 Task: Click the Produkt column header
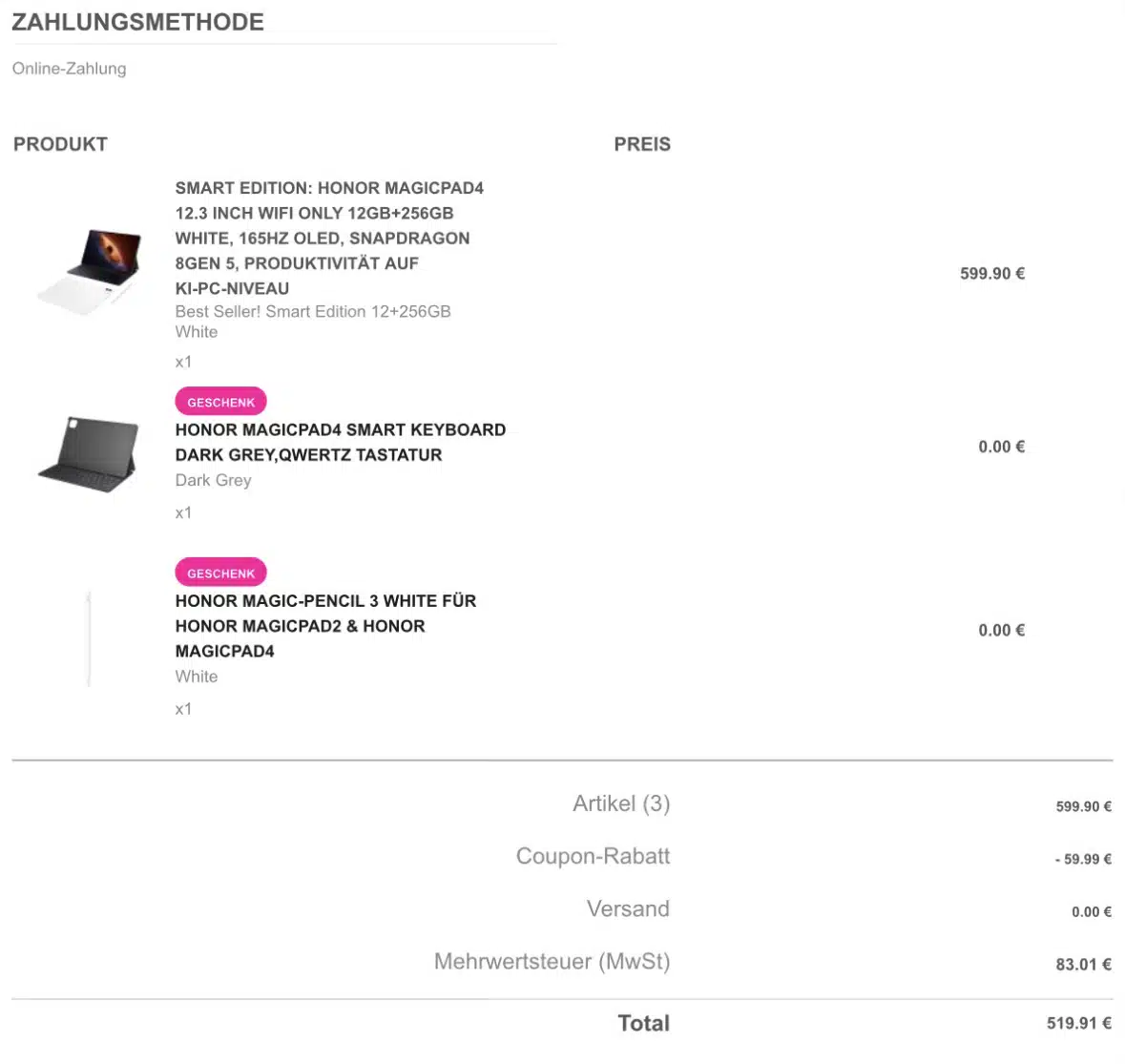point(60,144)
